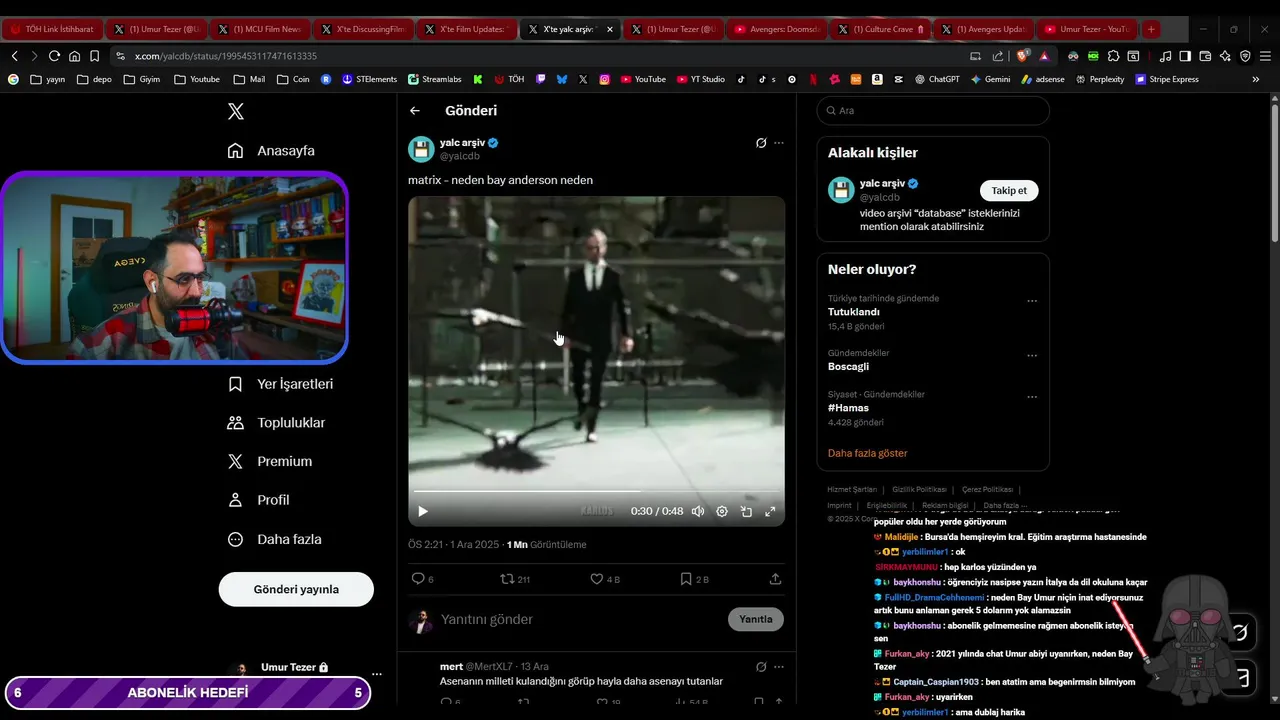Open the Coin bookmarks folder
1280x720 pixels.
[293, 79]
